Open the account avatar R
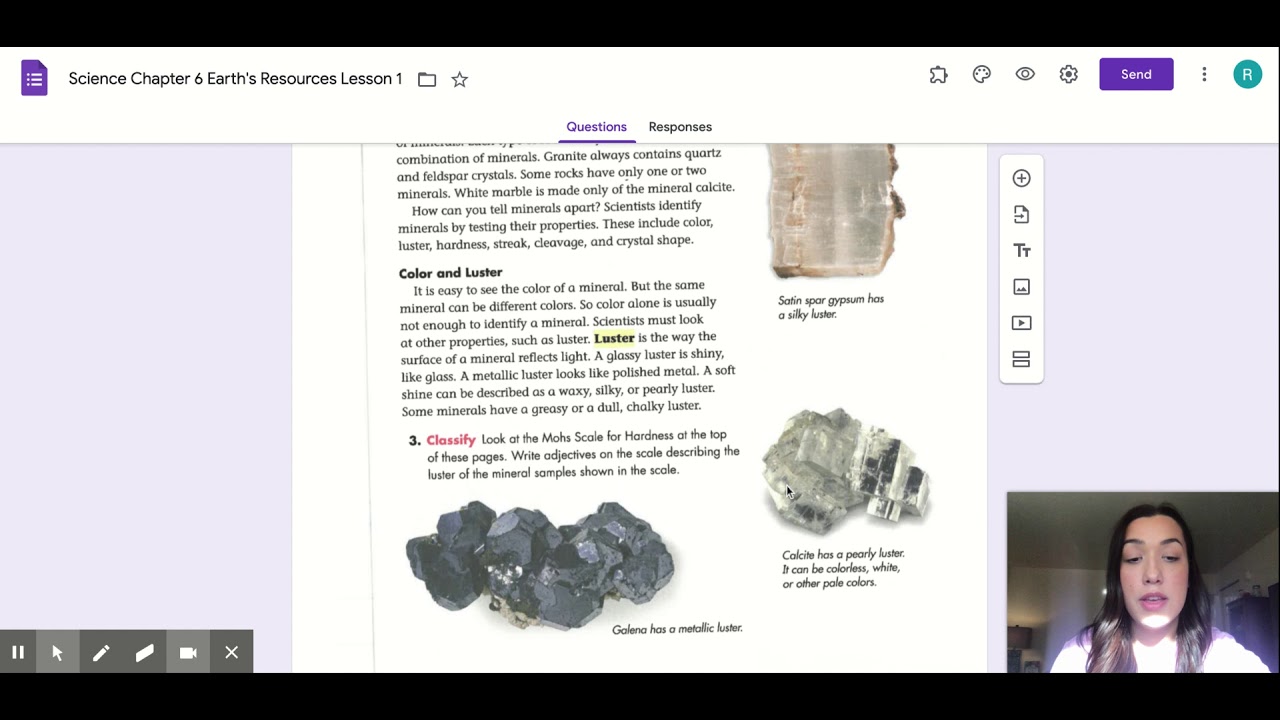Image resolution: width=1280 pixels, height=720 pixels. tap(1247, 74)
